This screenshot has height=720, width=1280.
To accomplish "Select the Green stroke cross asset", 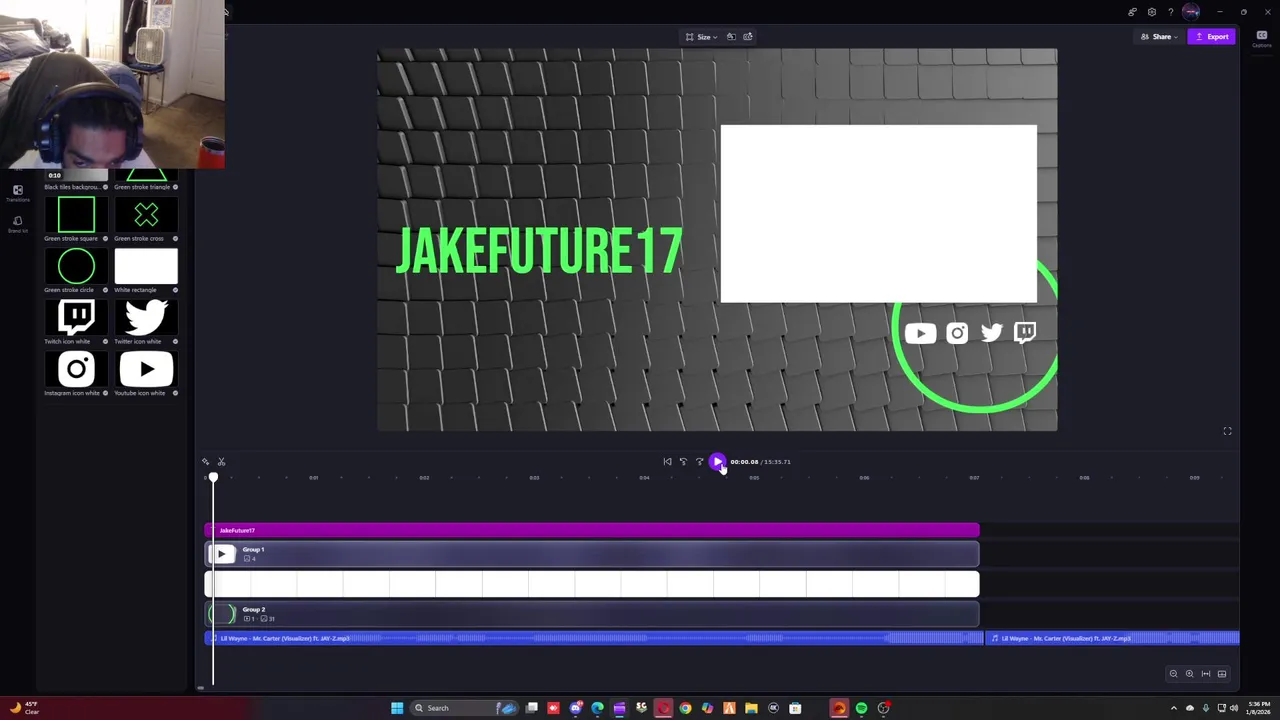I will pyautogui.click(x=146, y=215).
